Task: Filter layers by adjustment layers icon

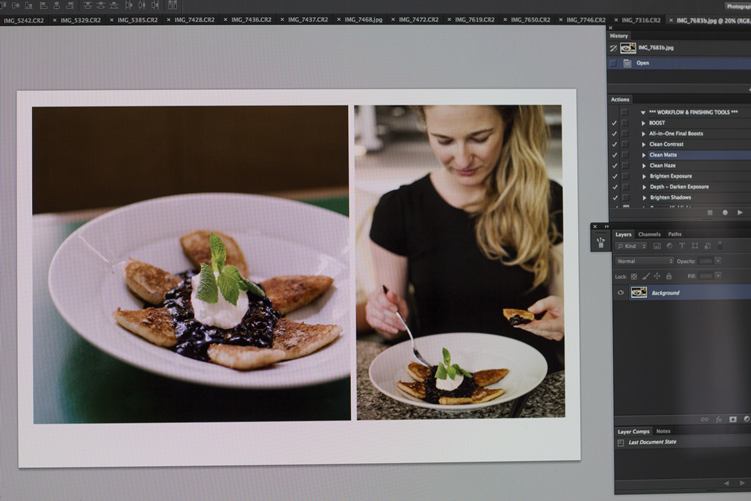Action: 670,246
